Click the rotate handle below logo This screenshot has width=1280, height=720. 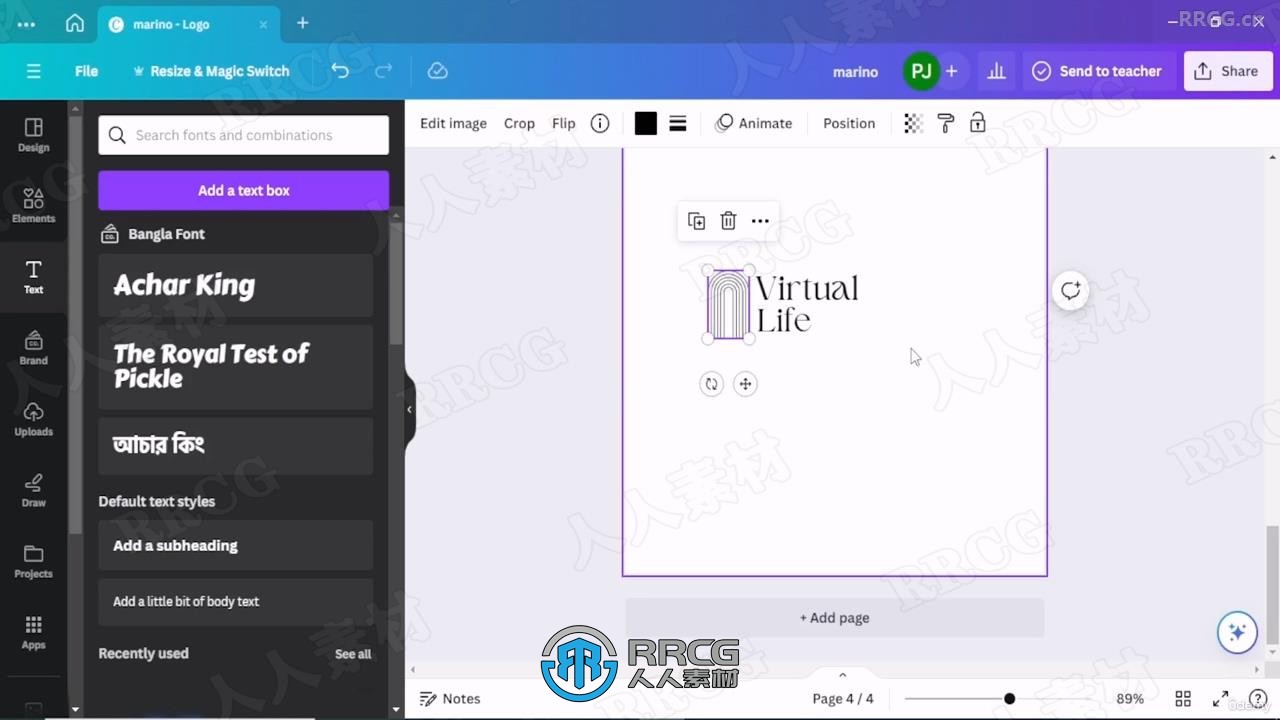(x=711, y=384)
